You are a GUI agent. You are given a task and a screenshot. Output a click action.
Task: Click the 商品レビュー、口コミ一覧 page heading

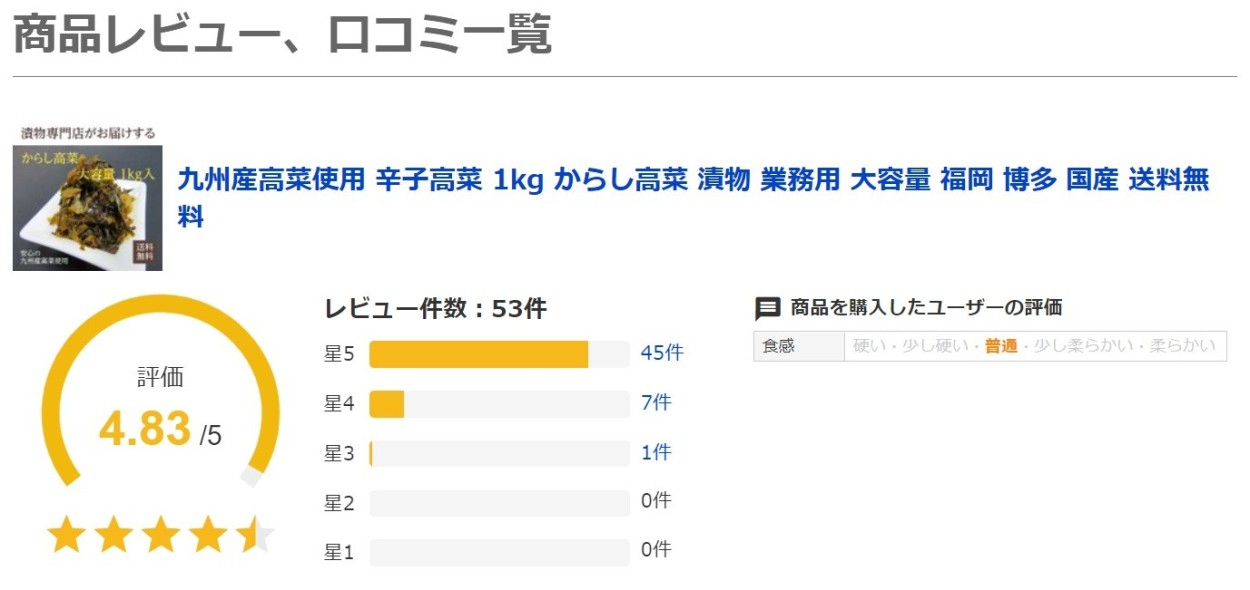pyautogui.click(x=282, y=35)
